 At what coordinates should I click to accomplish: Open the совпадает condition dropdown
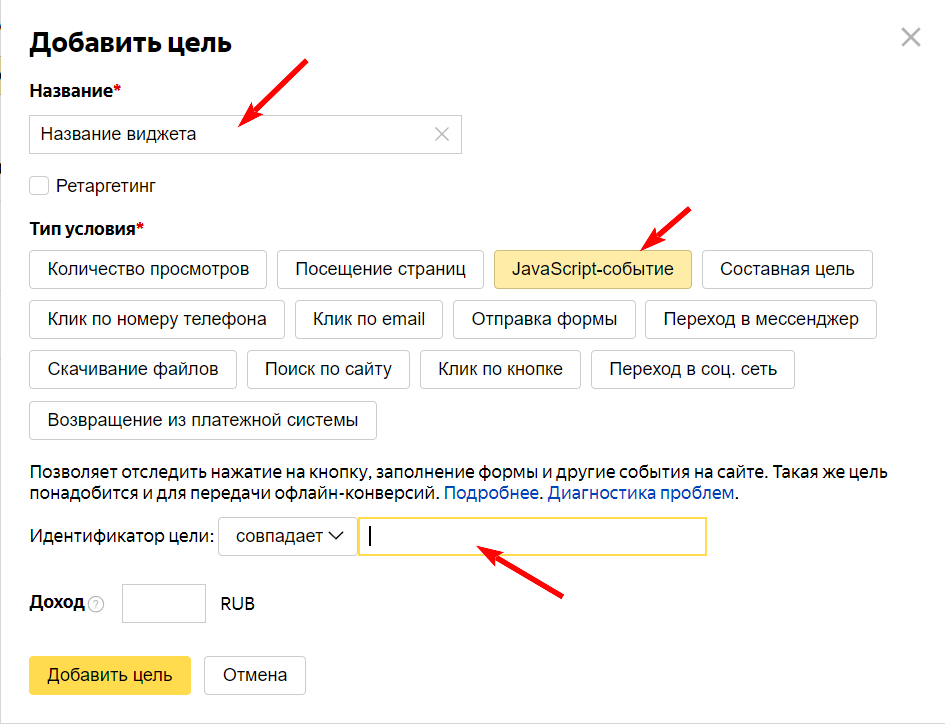pyautogui.click(x=288, y=536)
